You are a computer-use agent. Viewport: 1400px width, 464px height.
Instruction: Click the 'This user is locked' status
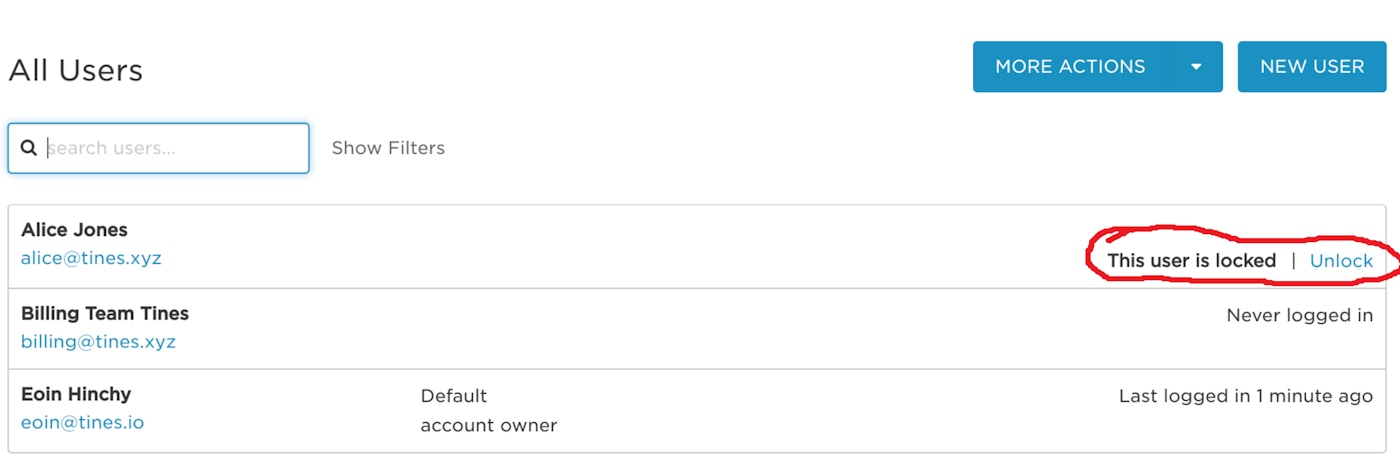click(x=1191, y=261)
